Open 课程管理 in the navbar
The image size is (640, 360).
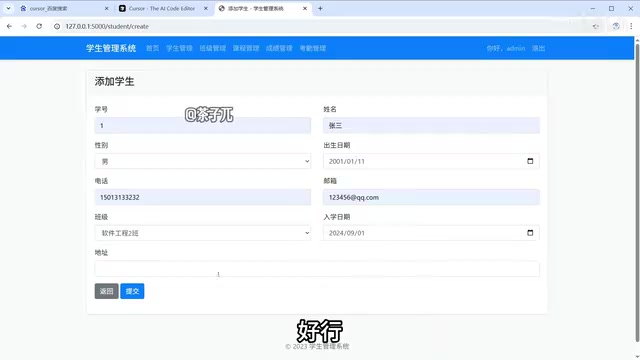click(246, 48)
